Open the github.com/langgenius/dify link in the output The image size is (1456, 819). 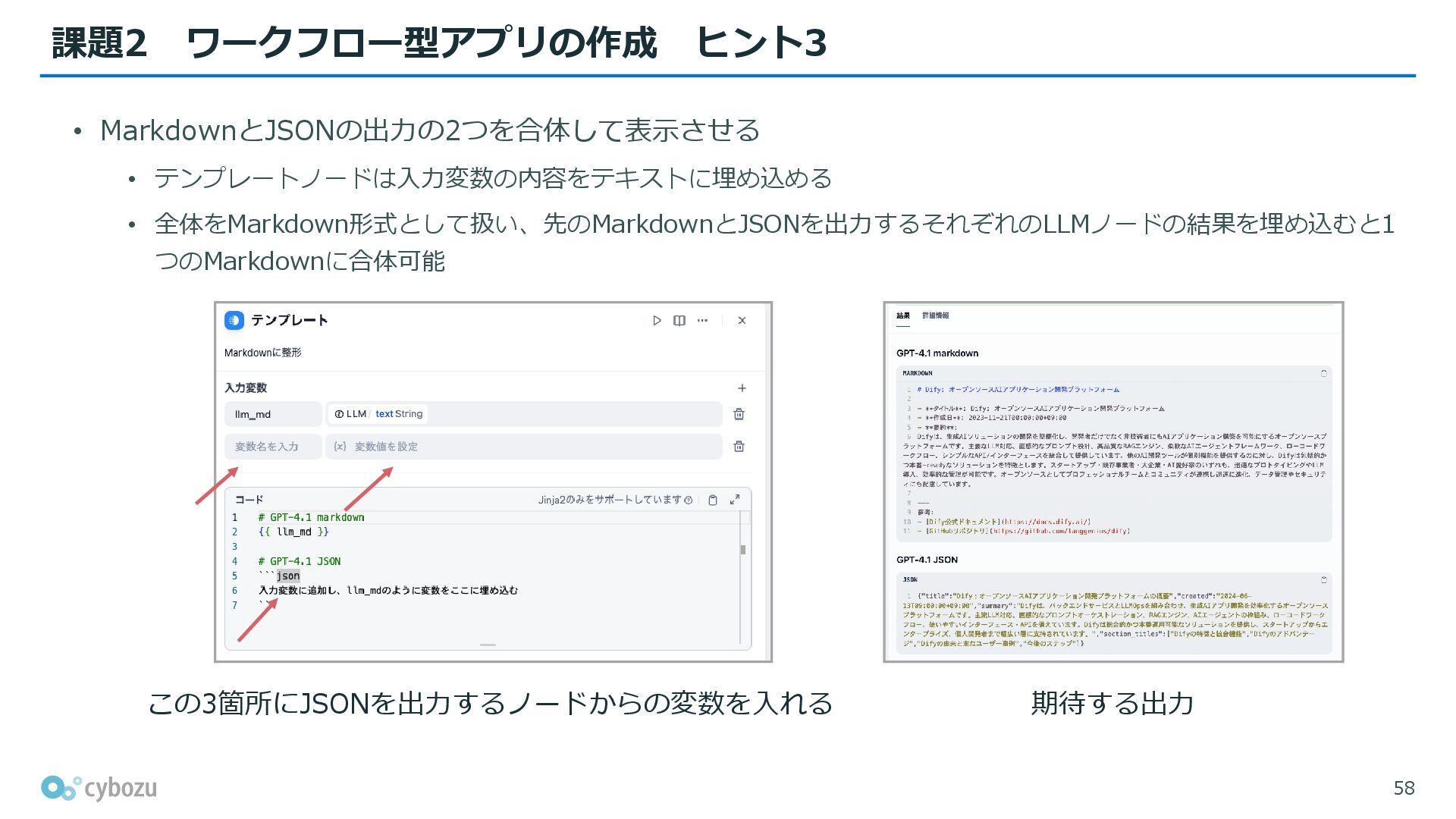pyautogui.click(x=1060, y=532)
